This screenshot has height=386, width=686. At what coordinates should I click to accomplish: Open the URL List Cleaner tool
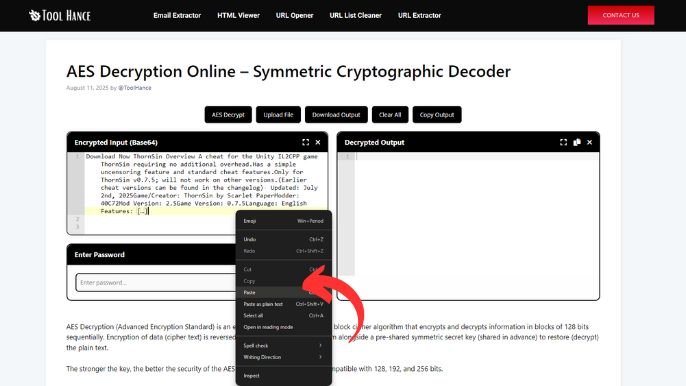[355, 15]
